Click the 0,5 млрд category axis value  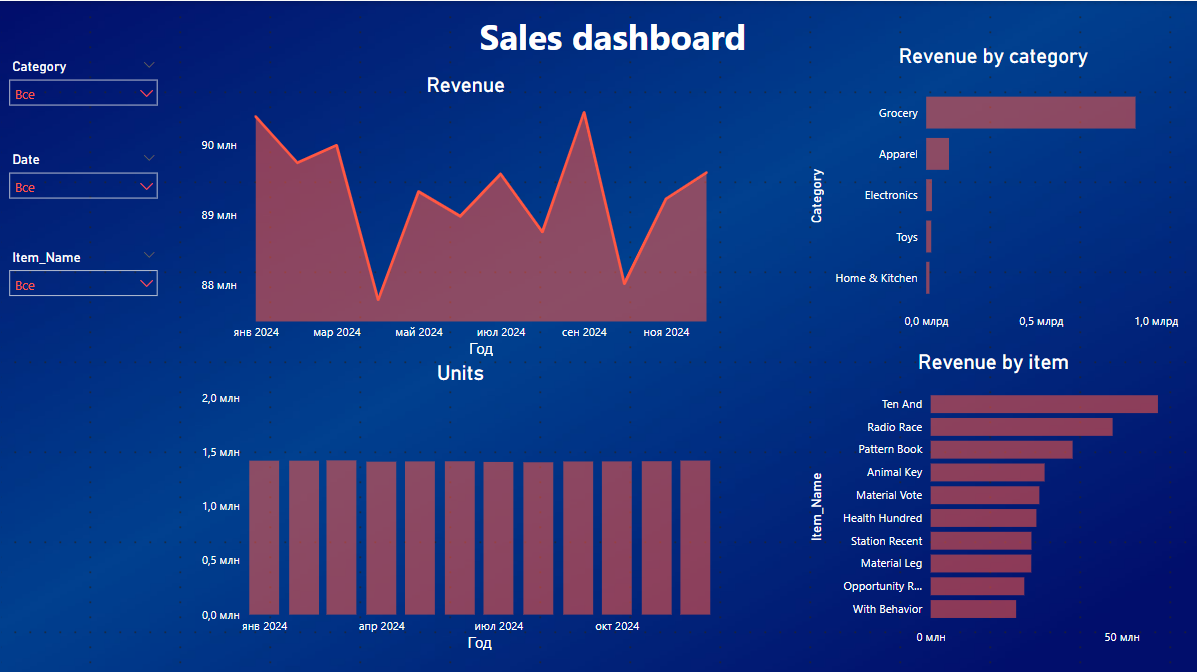point(1041,321)
